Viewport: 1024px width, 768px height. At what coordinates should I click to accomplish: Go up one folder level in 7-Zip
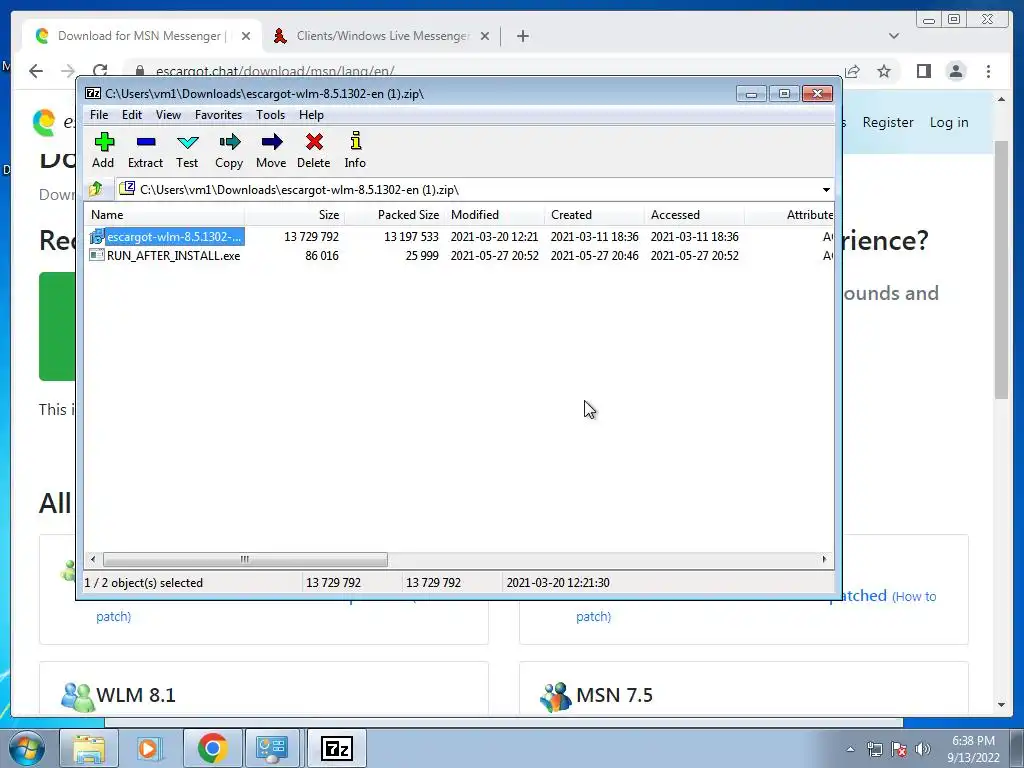pyautogui.click(x=96, y=189)
